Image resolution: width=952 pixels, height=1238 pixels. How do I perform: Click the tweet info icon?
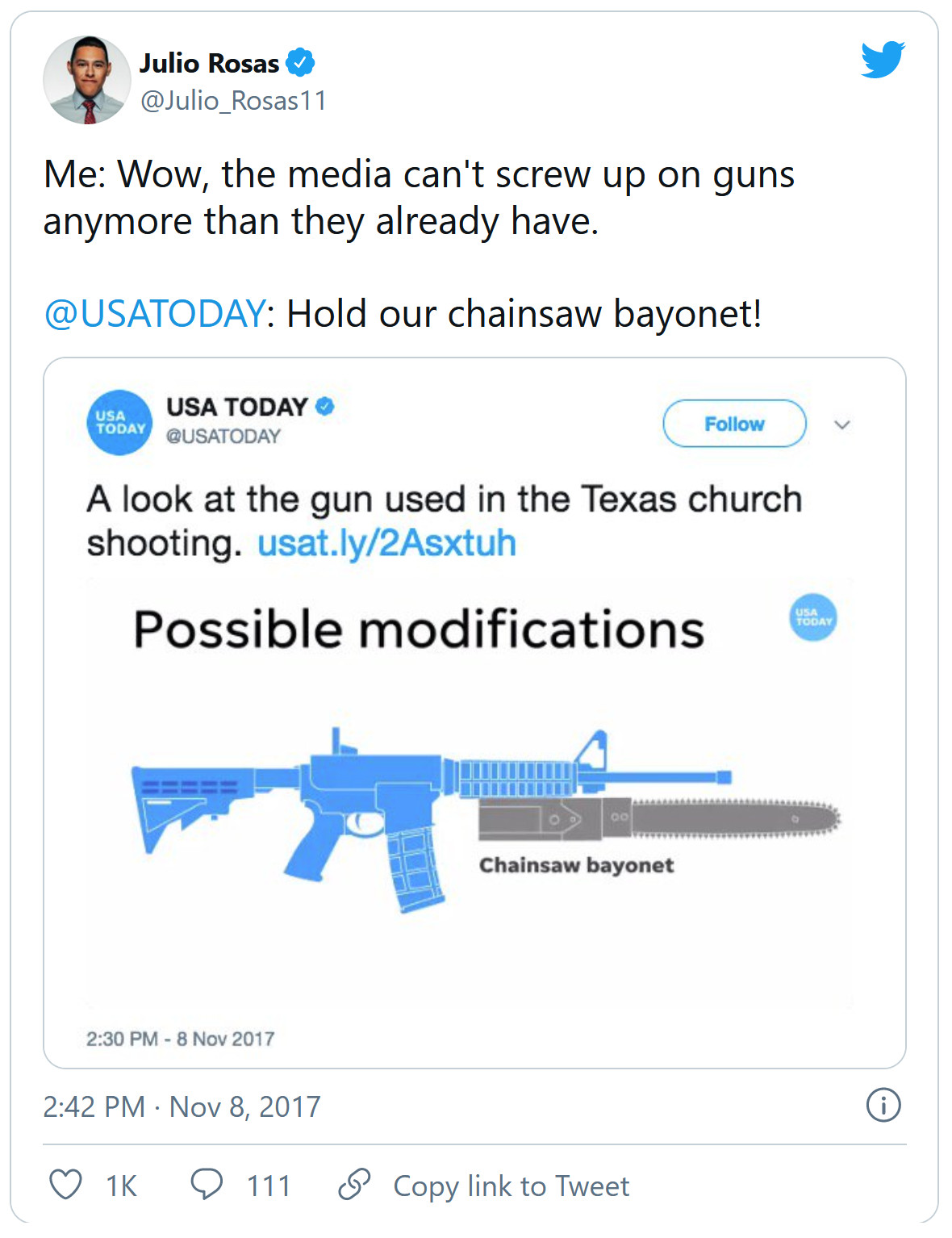coord(883,1105)
